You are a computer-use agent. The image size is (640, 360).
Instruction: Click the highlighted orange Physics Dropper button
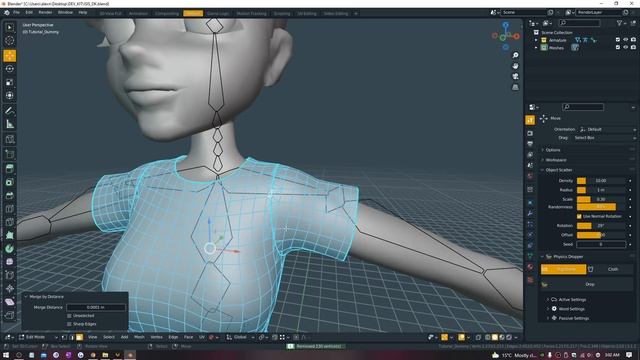(563, 269)
